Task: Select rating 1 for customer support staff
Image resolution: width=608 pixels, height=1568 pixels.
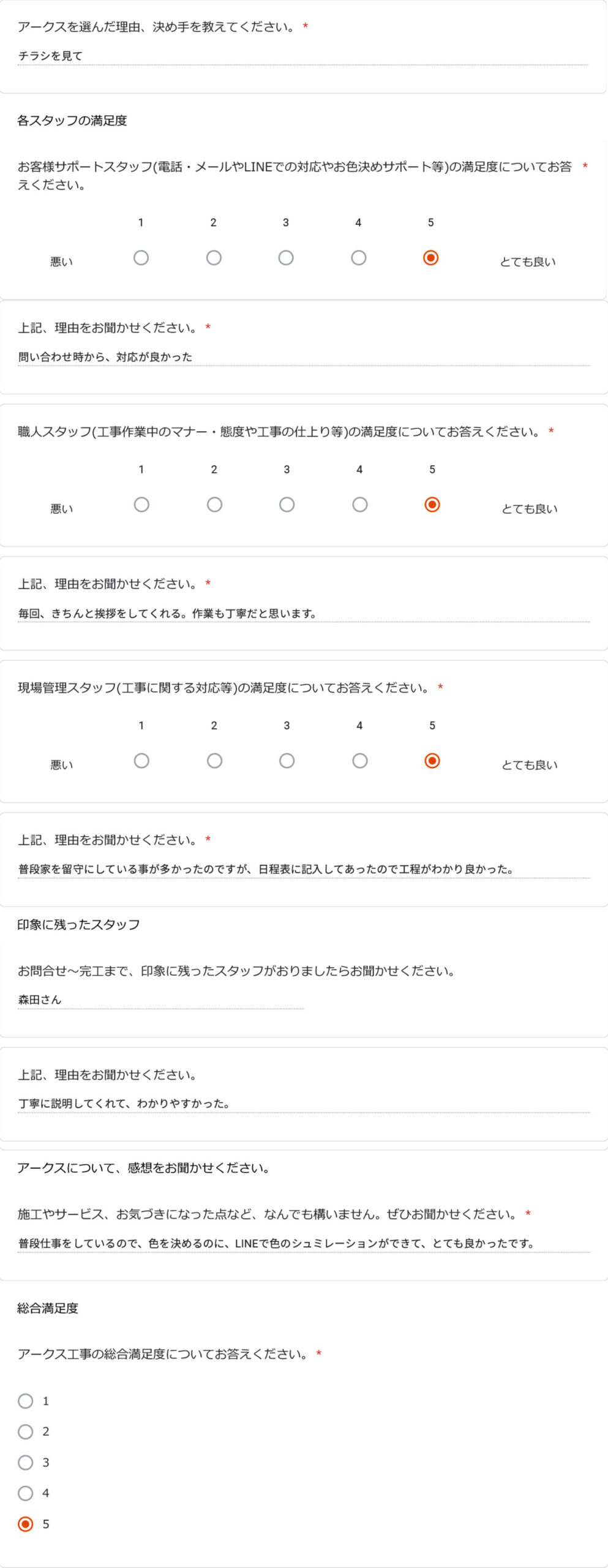Action: pos(141,258)
